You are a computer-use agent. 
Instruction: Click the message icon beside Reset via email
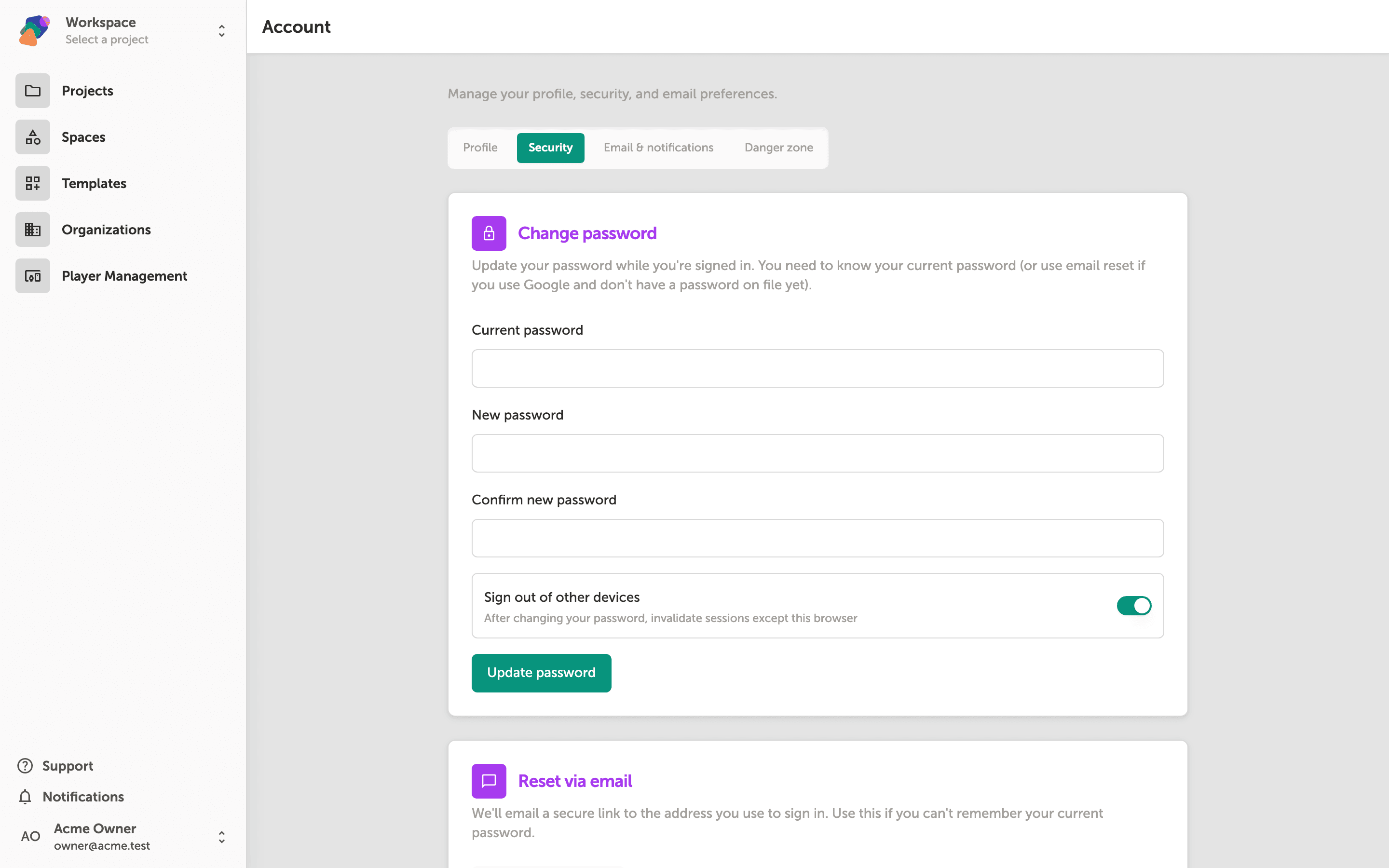tap(489, 781)
